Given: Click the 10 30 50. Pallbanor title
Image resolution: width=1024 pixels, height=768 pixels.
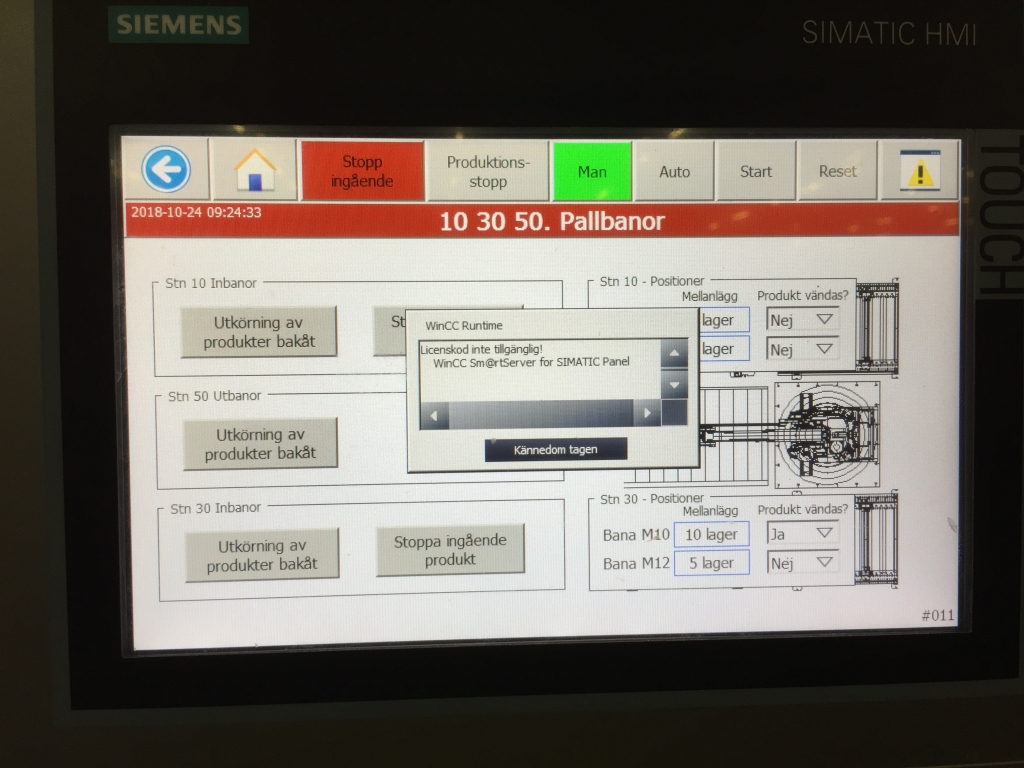Looking at the screenshot, I should click(552, 221).
